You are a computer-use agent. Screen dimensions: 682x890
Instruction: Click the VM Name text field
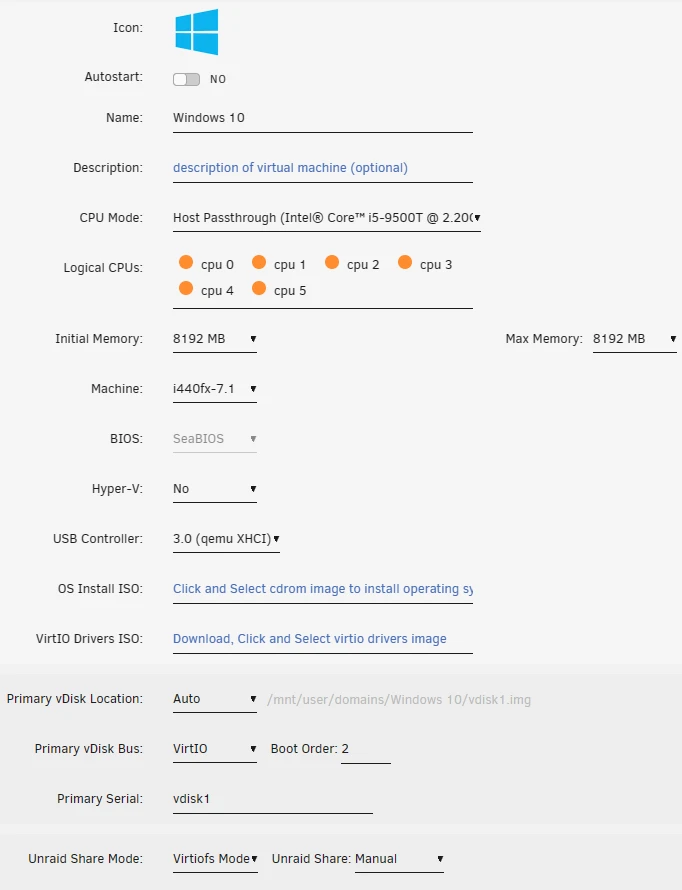point(322,118)
